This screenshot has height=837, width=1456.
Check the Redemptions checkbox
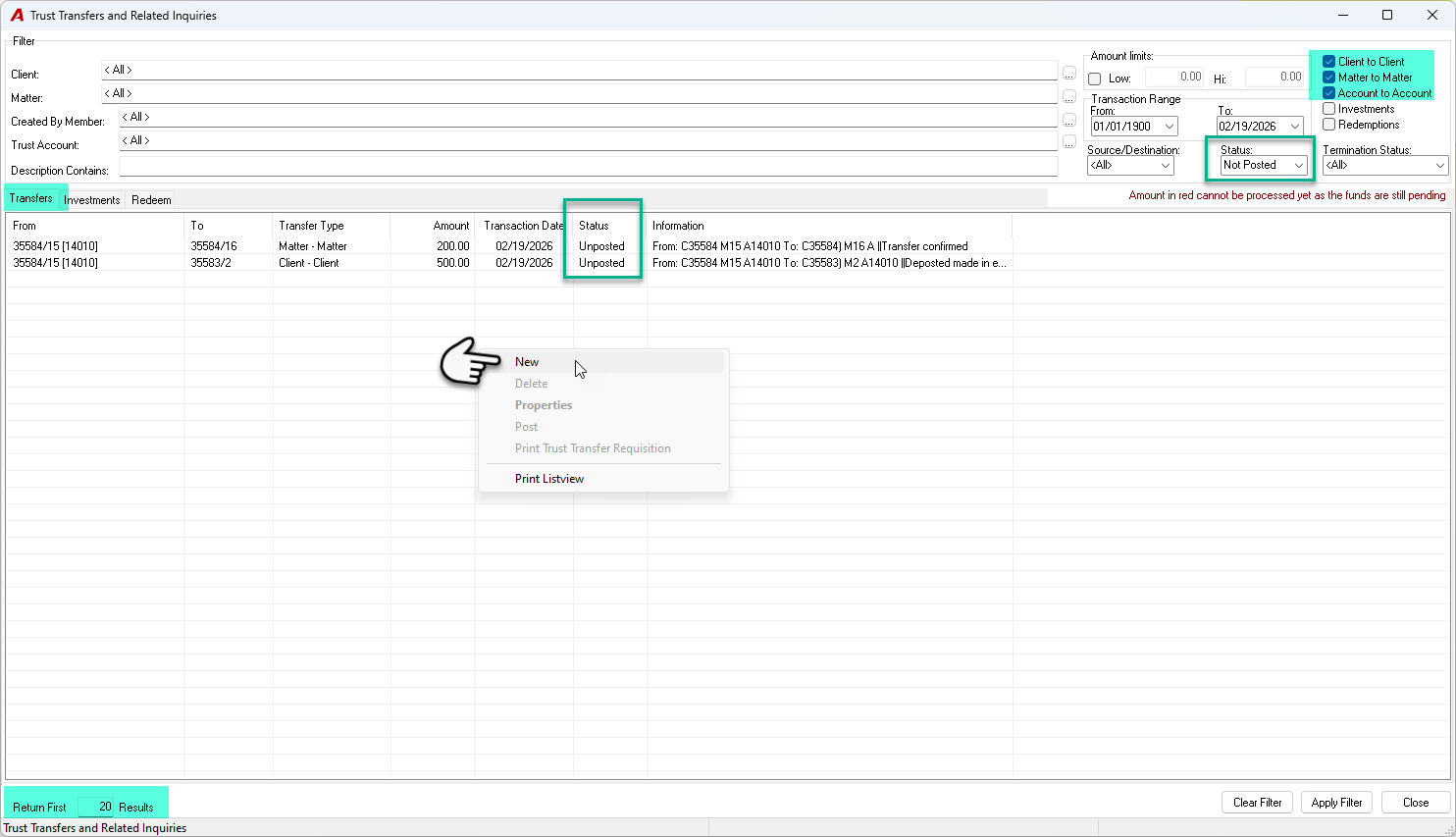tap(1329, 125)
